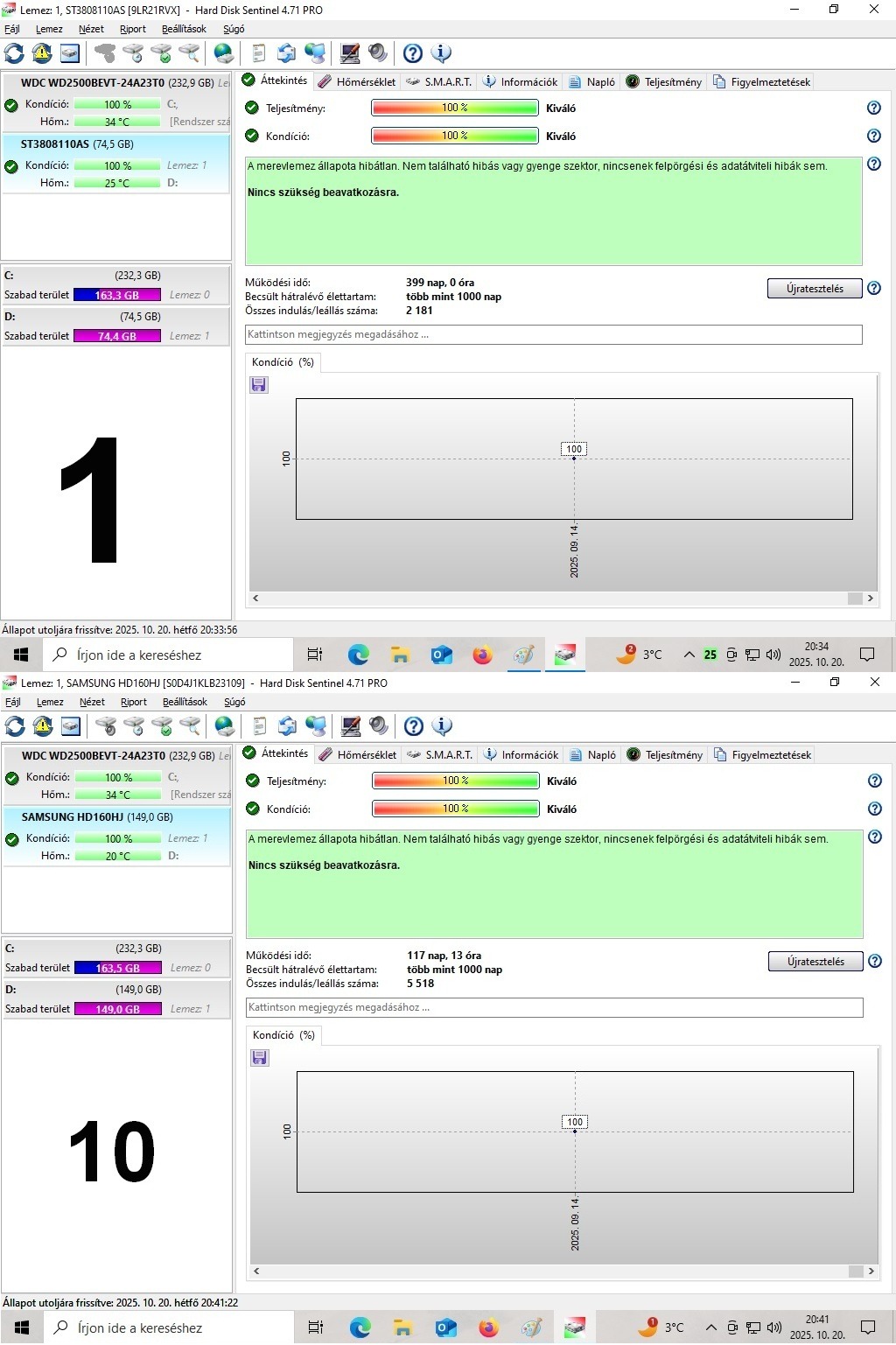Screen dimensions: 896x1345
Task: Click the disk information icon in the top window toolbar
Action: (70, 53)
